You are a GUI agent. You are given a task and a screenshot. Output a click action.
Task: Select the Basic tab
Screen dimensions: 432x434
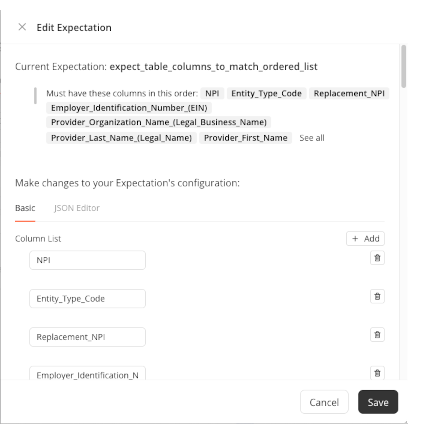pyautogui.click(x=25, y=208)
